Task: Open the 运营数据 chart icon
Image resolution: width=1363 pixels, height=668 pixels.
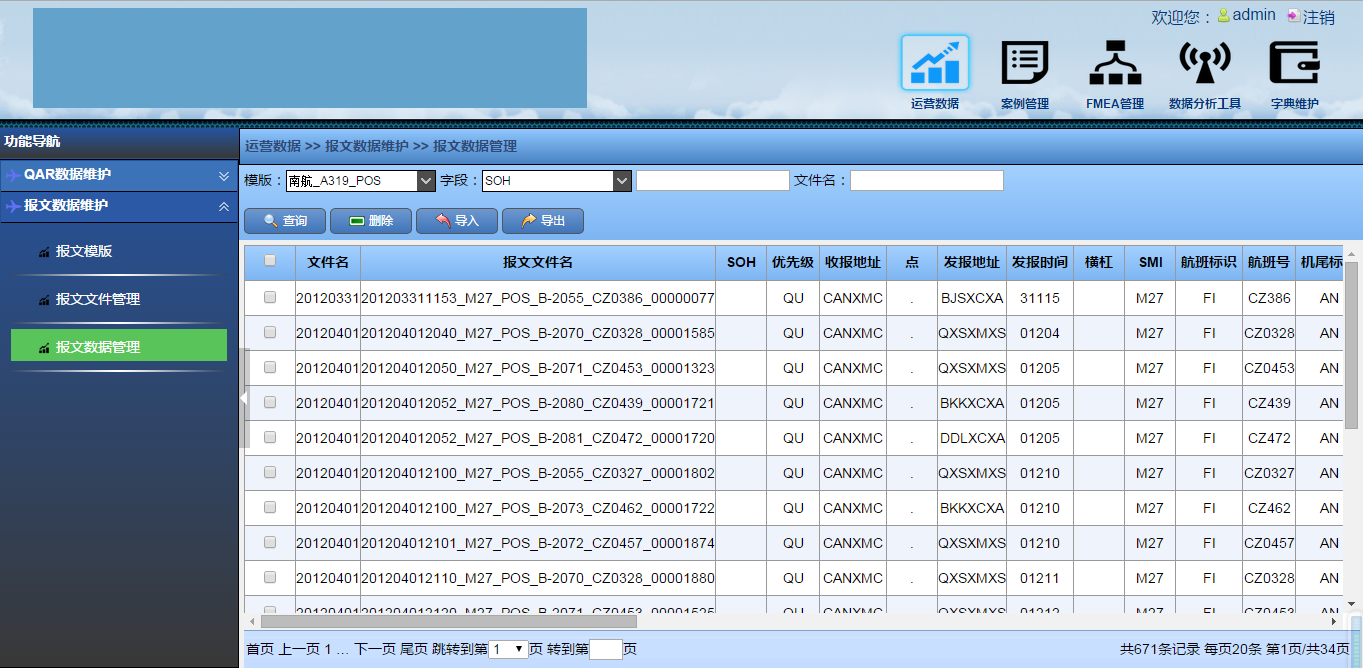Action: tap(934, 63)
